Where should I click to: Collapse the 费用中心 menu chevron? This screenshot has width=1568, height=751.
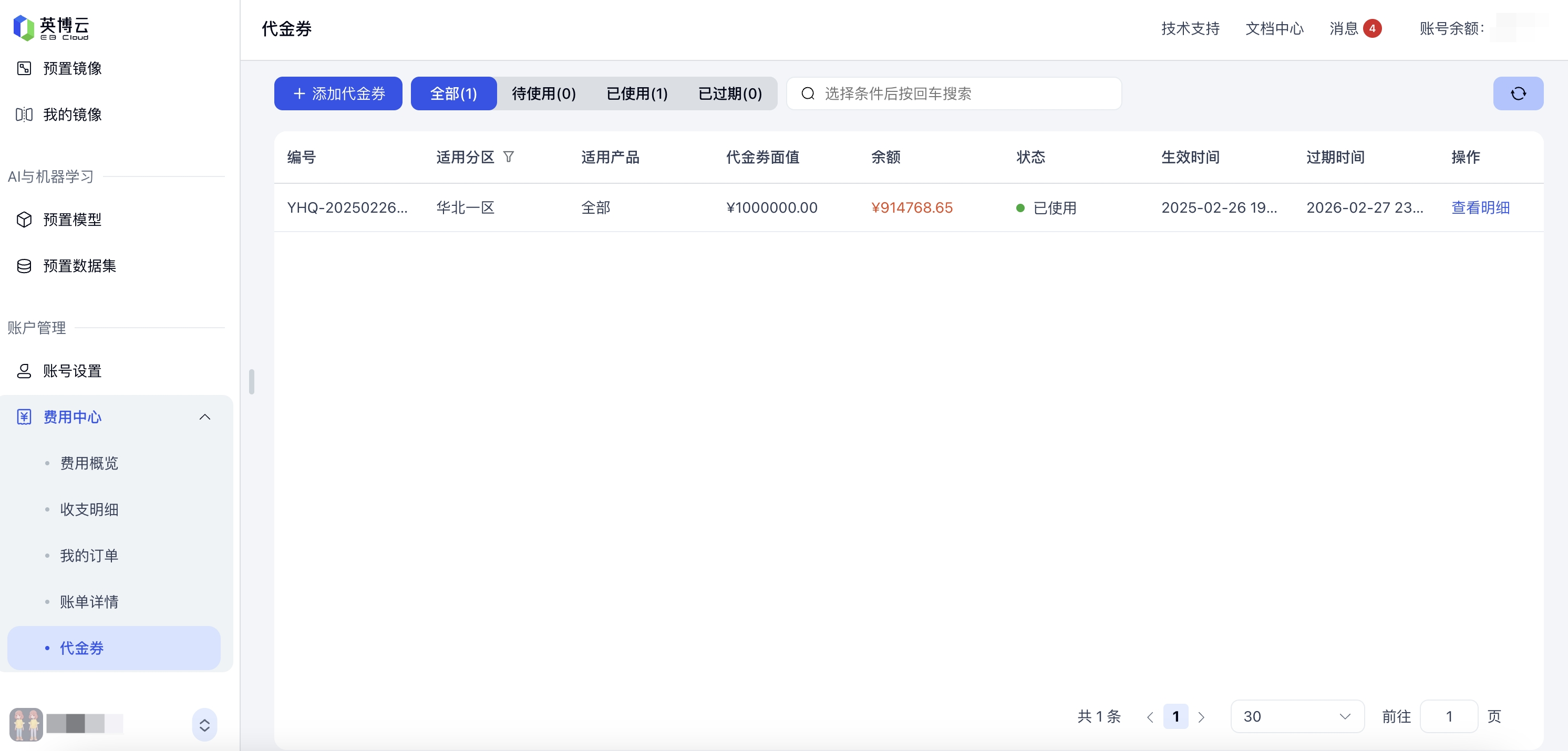(x=204, y=417)
